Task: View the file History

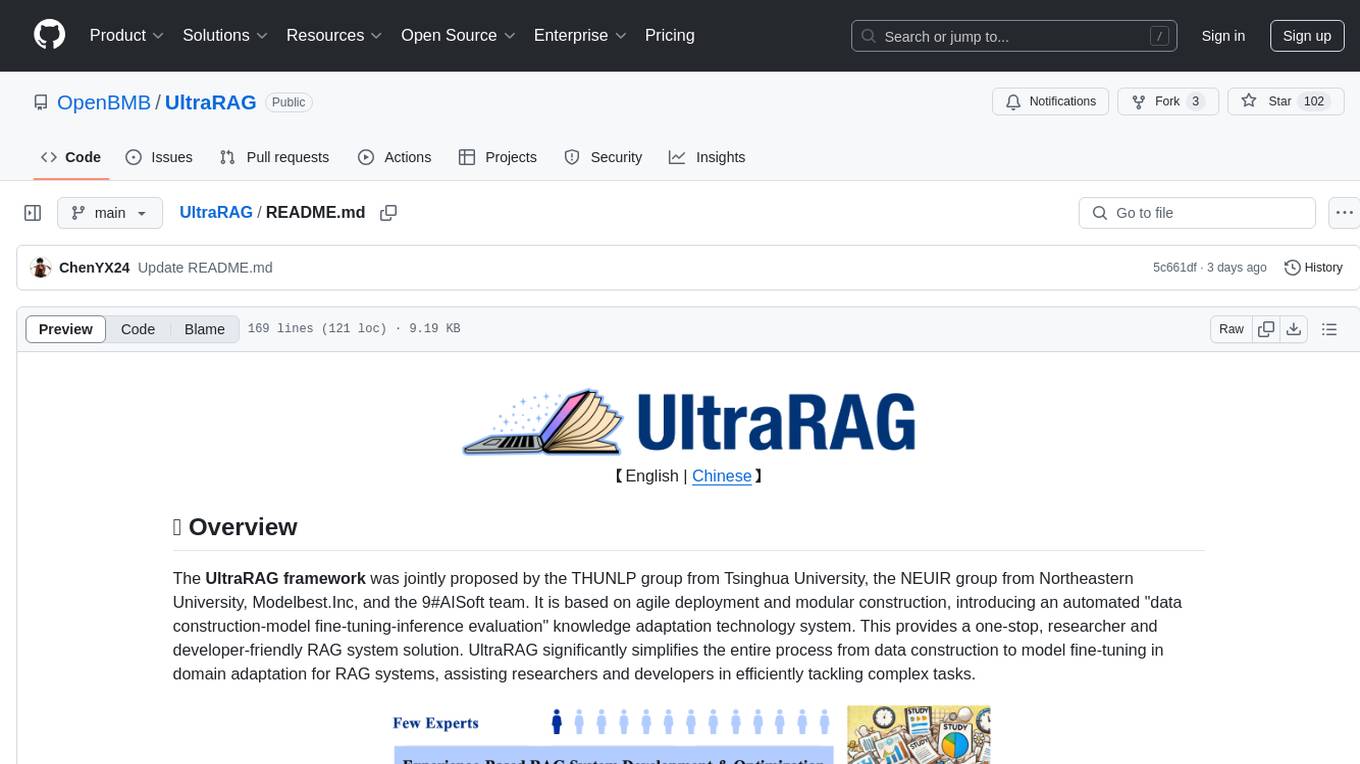Action: (1313, 268)
